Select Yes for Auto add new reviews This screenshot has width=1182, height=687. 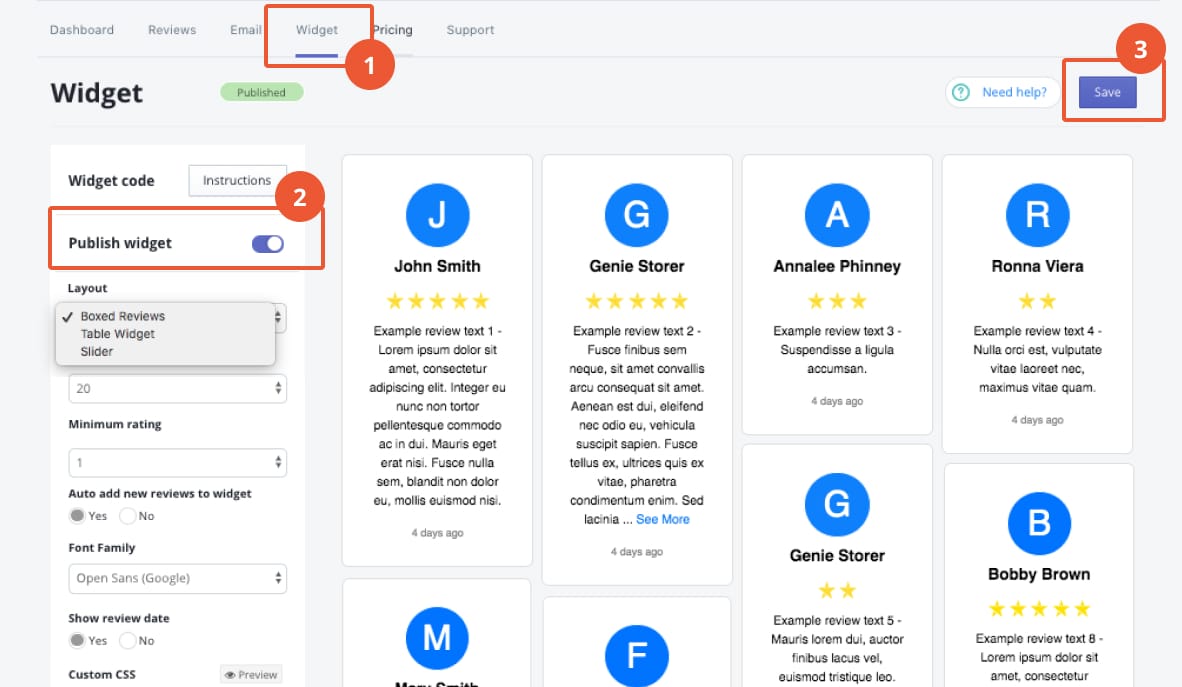pos(77,516)
